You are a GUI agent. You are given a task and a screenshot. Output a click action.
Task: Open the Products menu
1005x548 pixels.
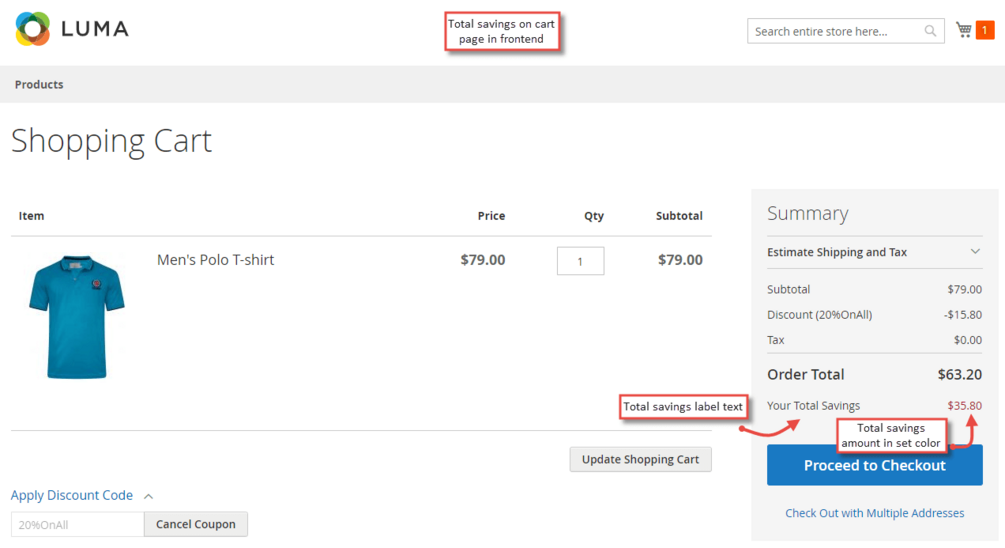(39, 85)
